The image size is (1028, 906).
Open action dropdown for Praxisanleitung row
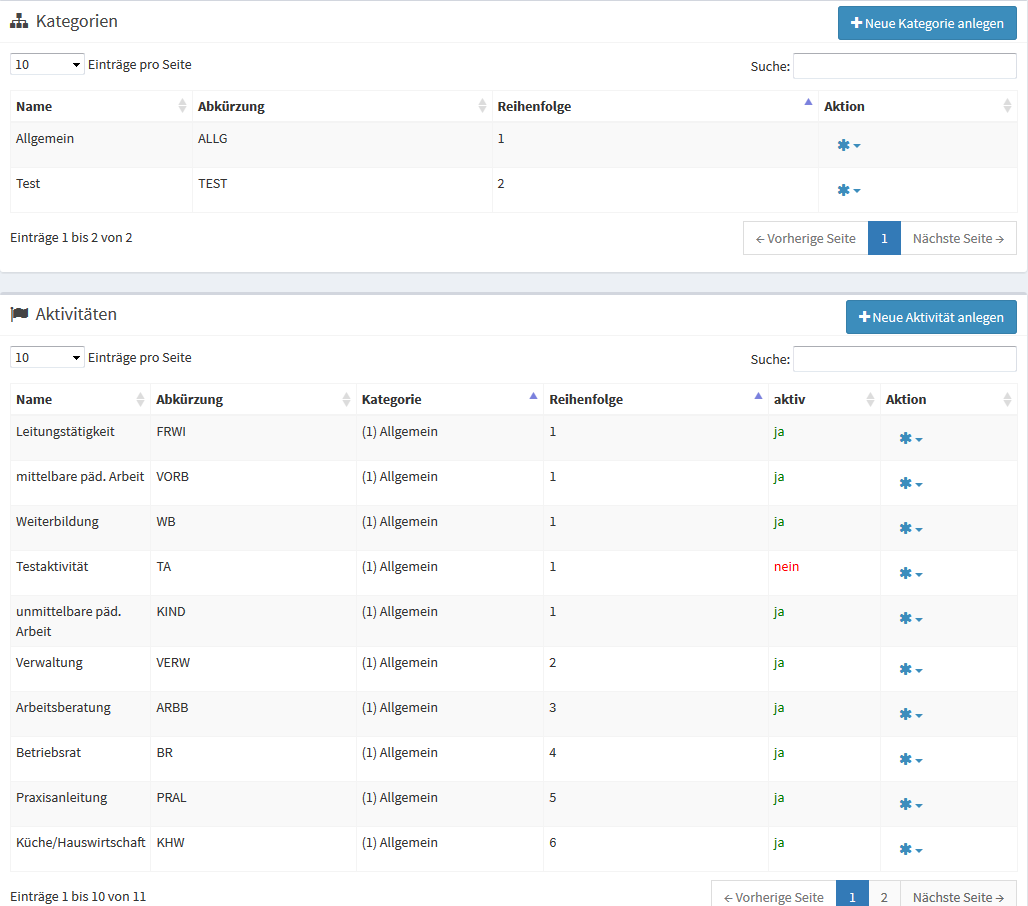tap(910, 805)
